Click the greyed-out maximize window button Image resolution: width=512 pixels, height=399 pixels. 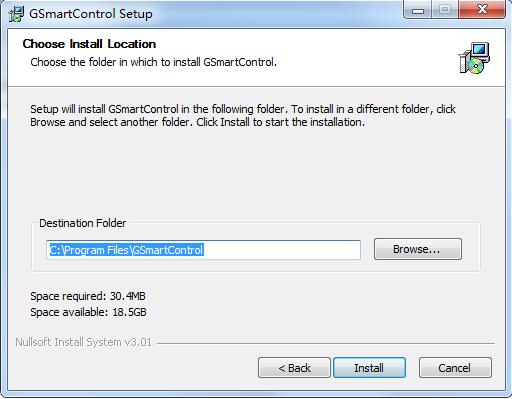tap(445, 10)
